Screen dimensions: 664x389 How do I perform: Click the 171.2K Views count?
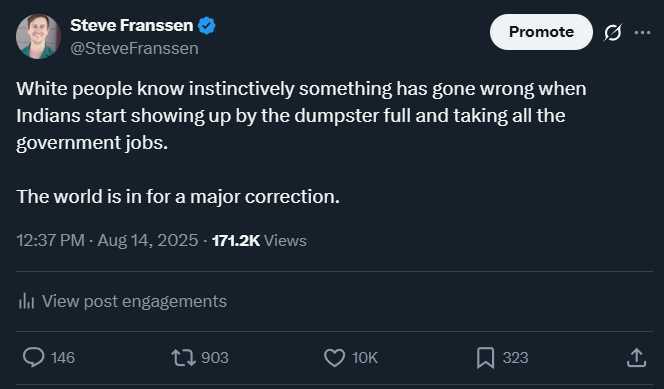click(259, 240)
